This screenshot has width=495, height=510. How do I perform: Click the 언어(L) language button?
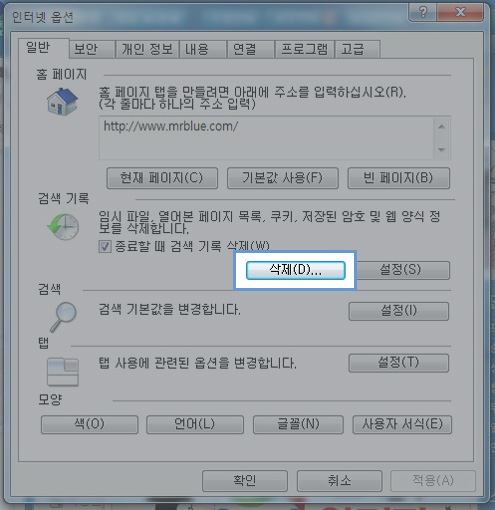[195, 424]
